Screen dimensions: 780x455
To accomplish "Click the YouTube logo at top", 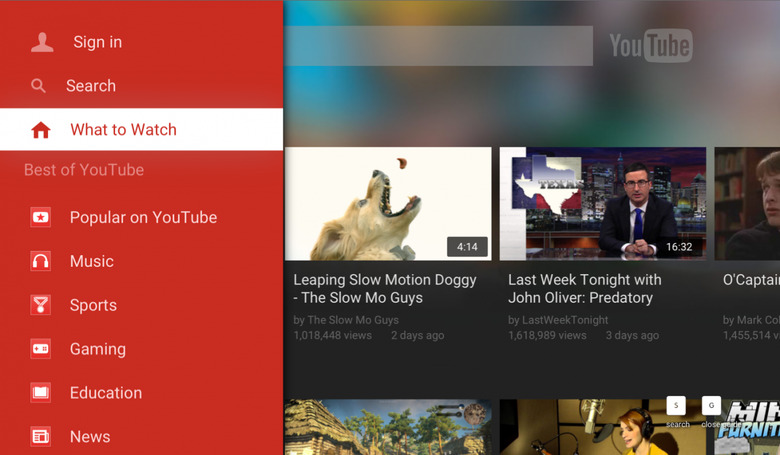I will pos(651,45).
